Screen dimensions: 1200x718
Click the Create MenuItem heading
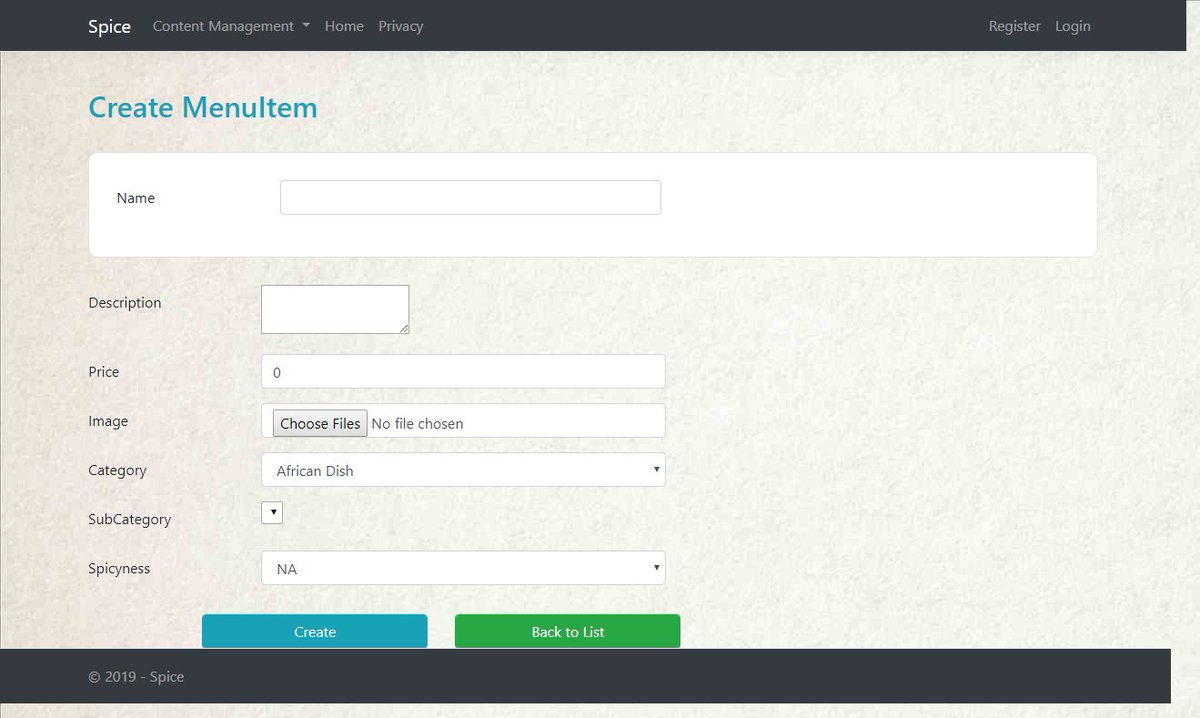point(203,107)
